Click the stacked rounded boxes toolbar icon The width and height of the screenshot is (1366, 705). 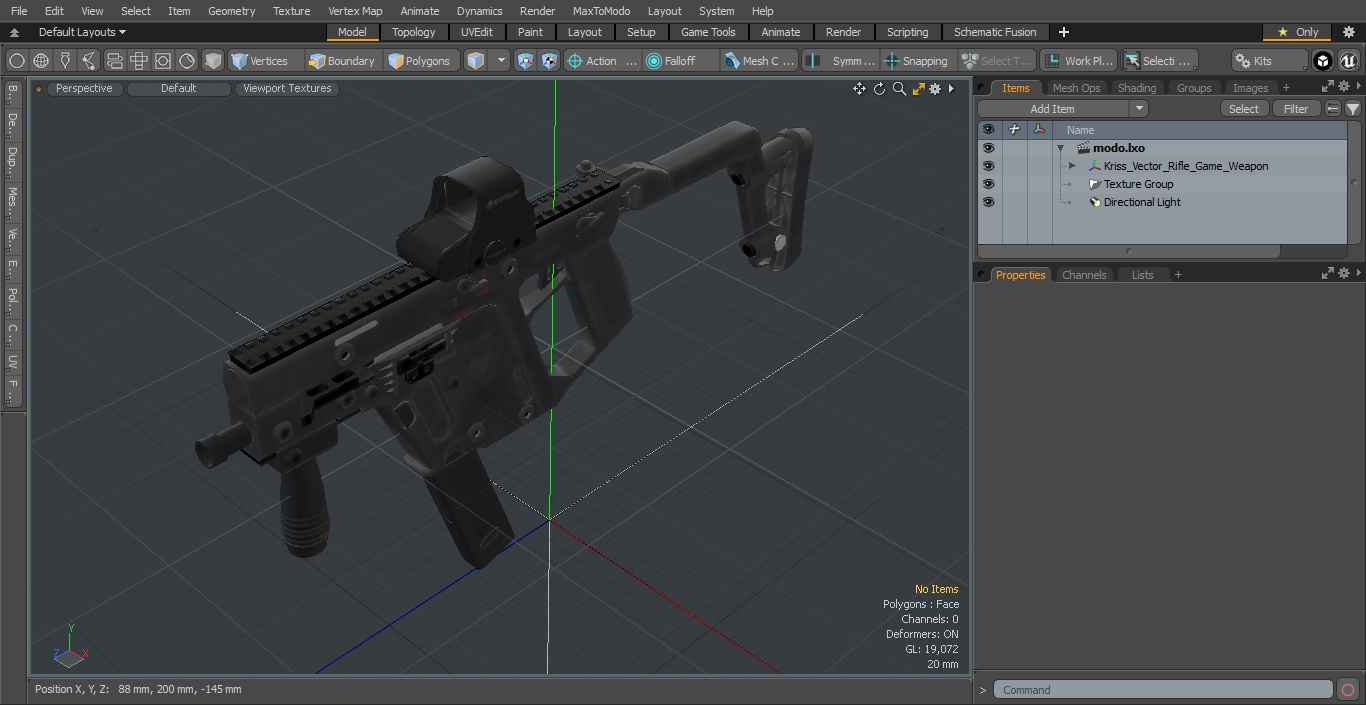(115, 61)
